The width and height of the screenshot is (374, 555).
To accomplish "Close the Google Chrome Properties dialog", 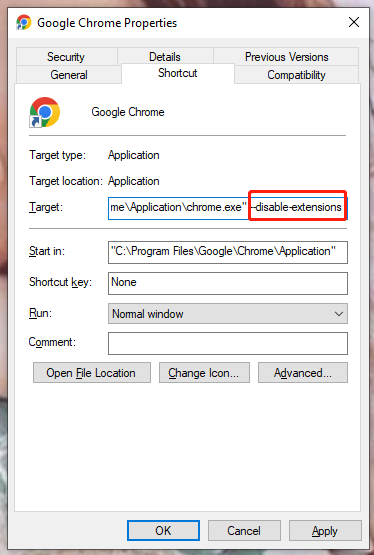I will pos(354,22).
